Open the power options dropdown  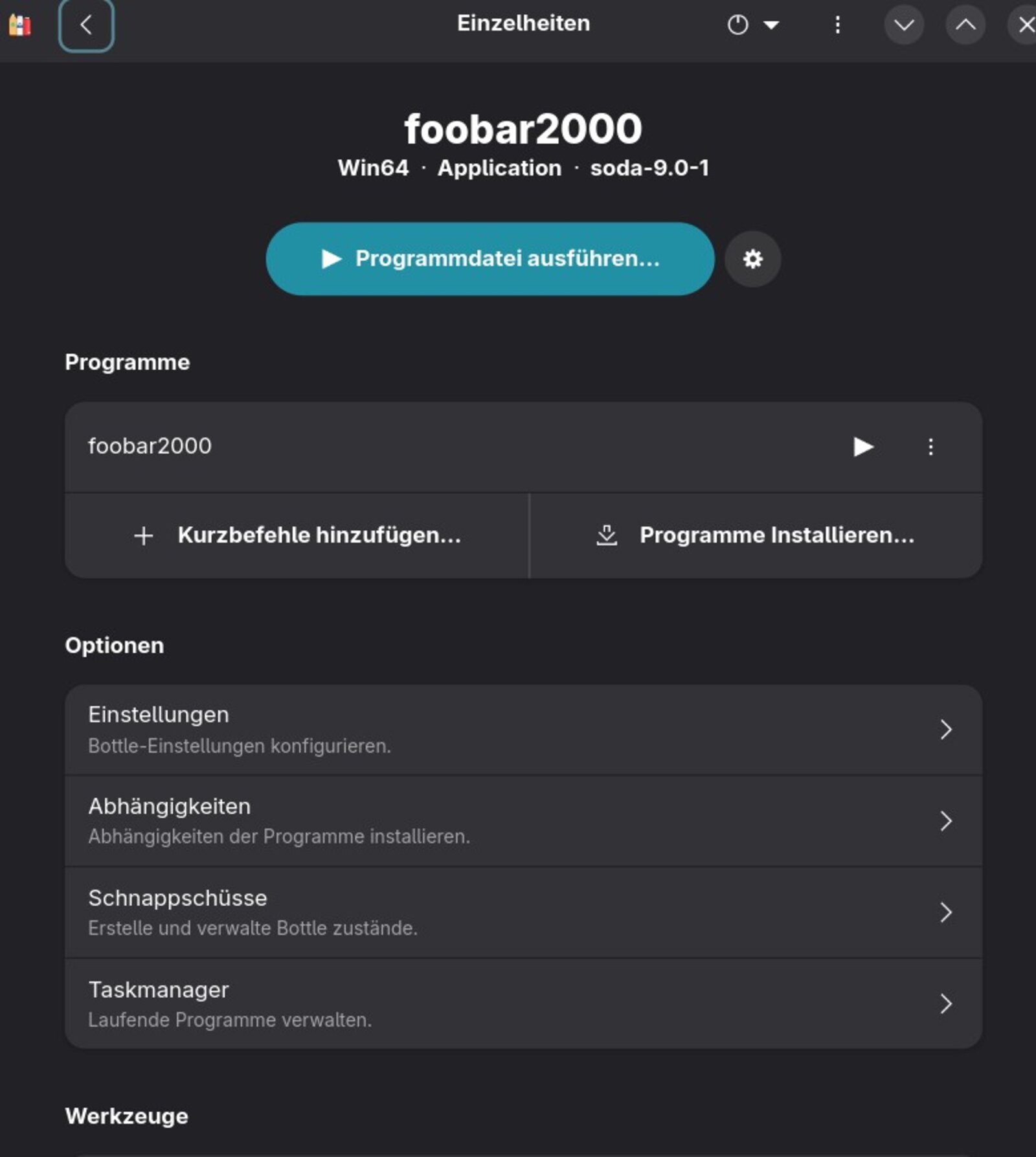click(752, 25)
